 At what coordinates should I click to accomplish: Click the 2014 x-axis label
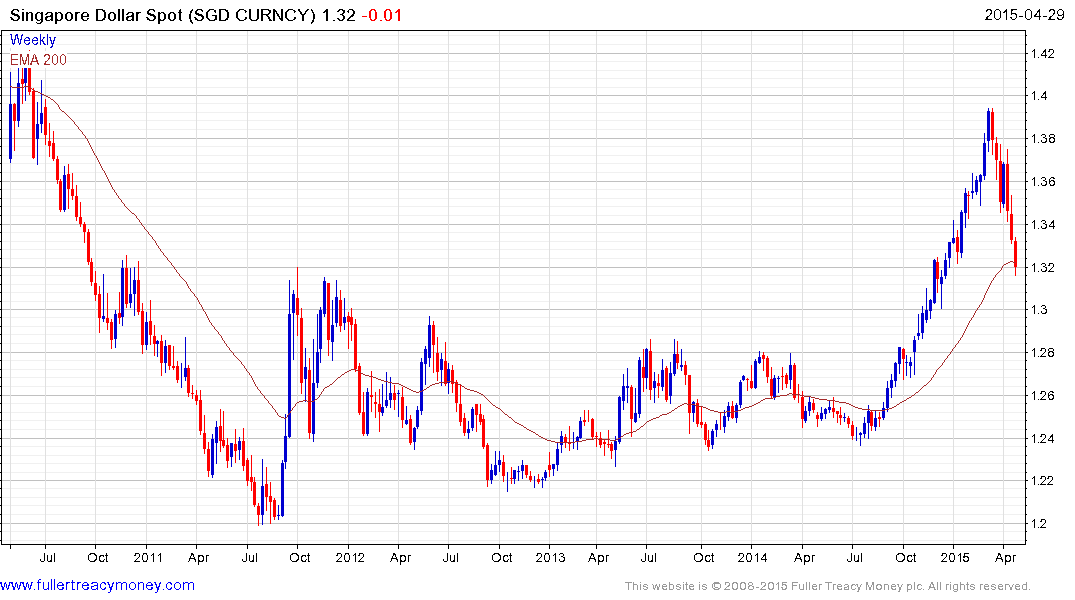[752, 557]
